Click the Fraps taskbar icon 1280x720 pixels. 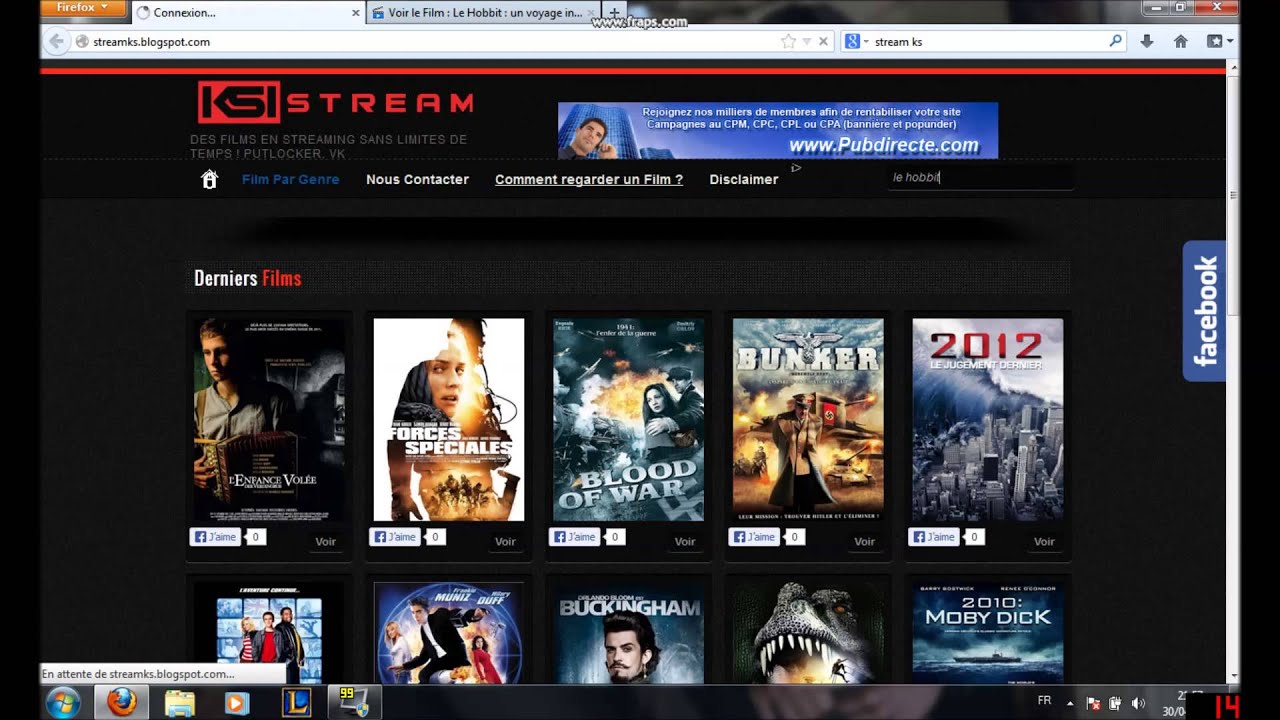354,702
